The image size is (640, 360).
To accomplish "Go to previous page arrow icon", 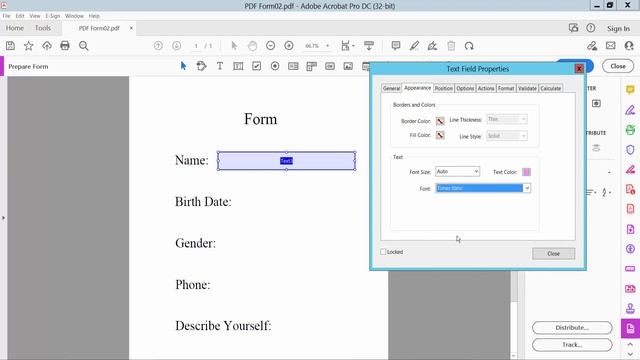I will point(158,46).
